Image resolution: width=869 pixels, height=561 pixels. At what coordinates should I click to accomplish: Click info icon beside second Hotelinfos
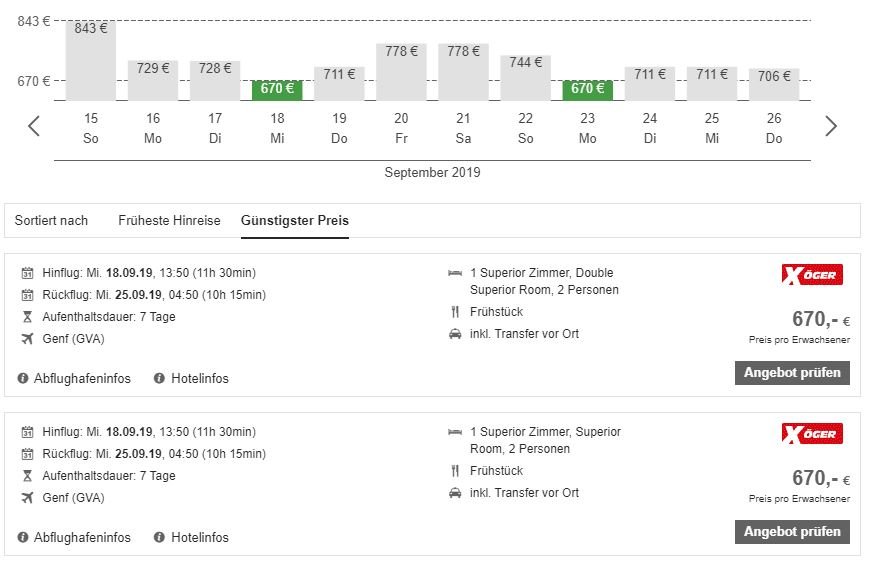(x=159, y=537)
